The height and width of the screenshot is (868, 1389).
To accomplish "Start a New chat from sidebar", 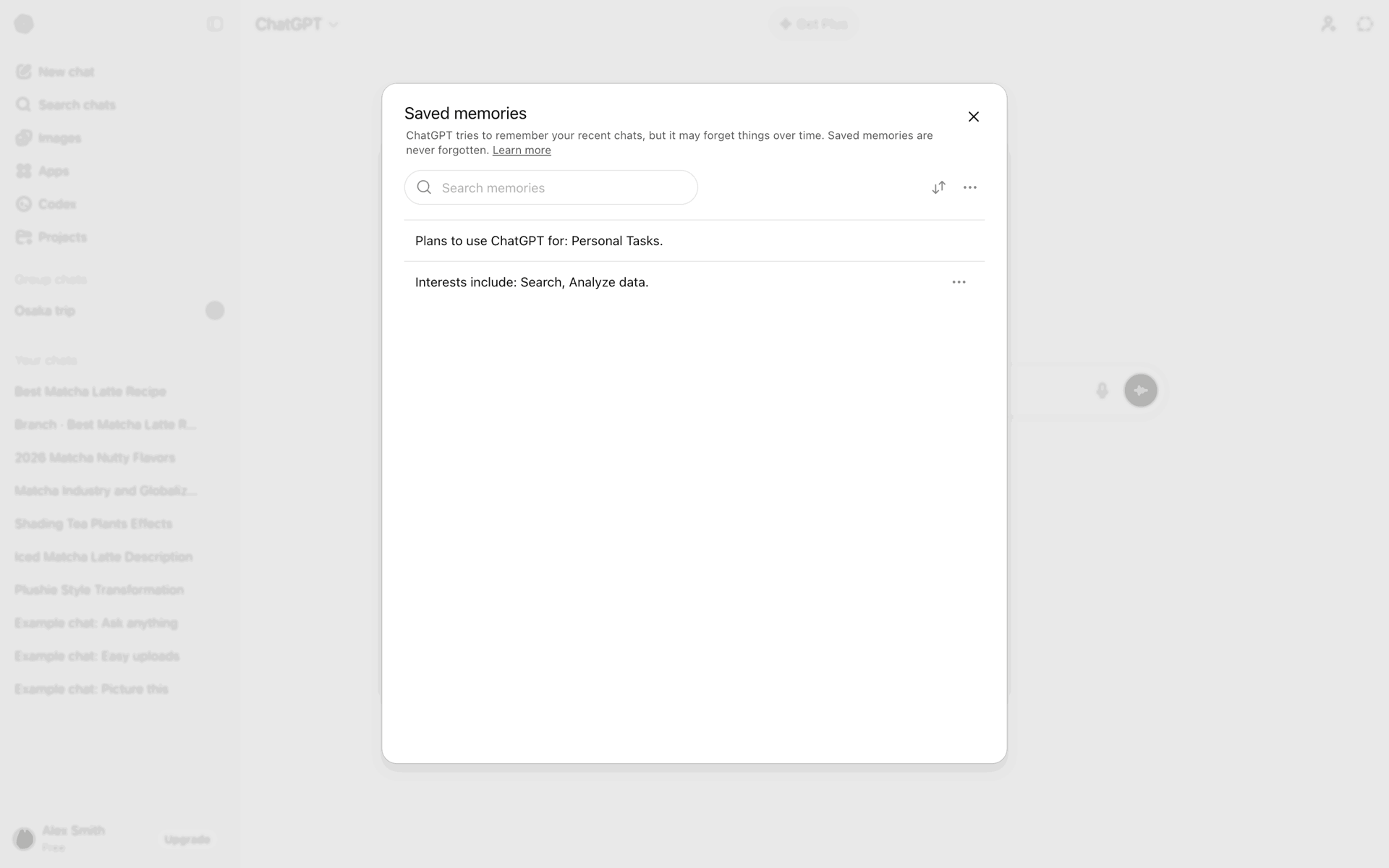I will pyautogui.click(x=119, y=72).
